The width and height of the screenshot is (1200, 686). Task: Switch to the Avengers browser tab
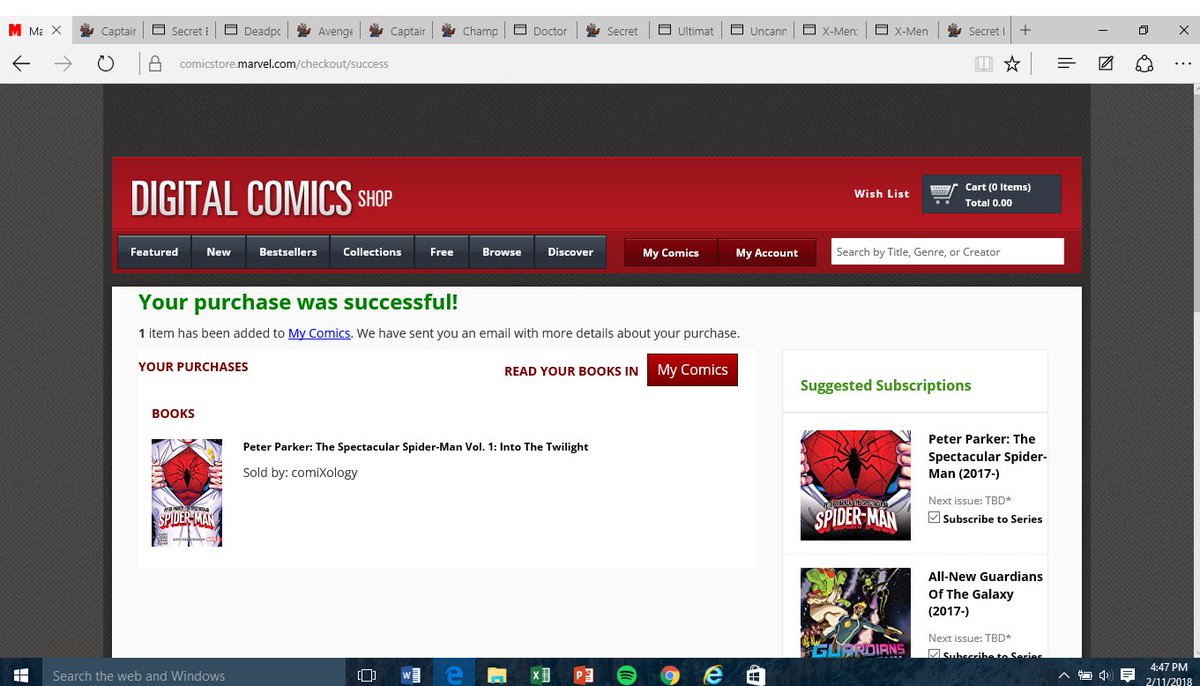click(x=325, y=31)
